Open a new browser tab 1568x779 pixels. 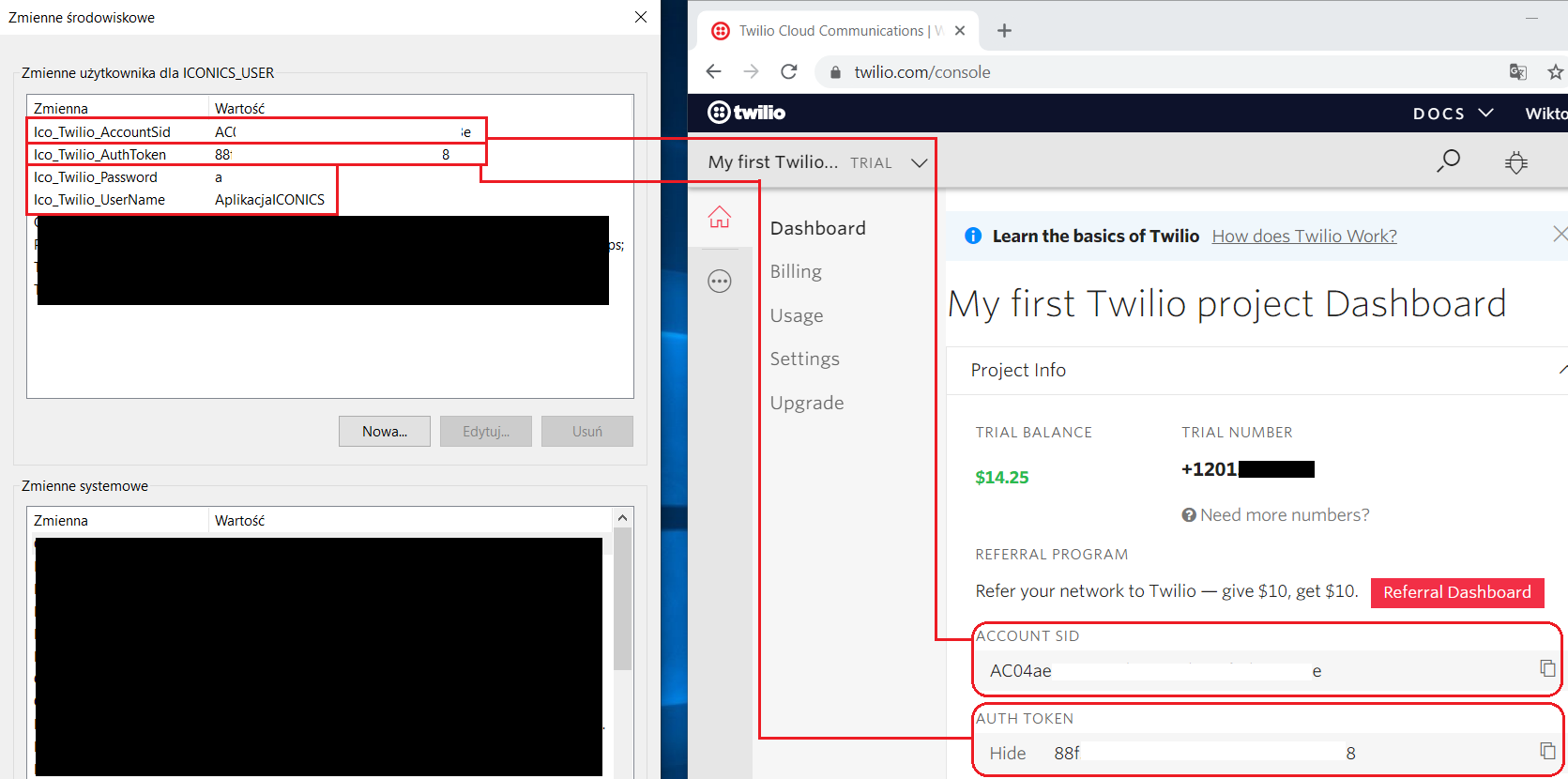[x=1004, y=30]
